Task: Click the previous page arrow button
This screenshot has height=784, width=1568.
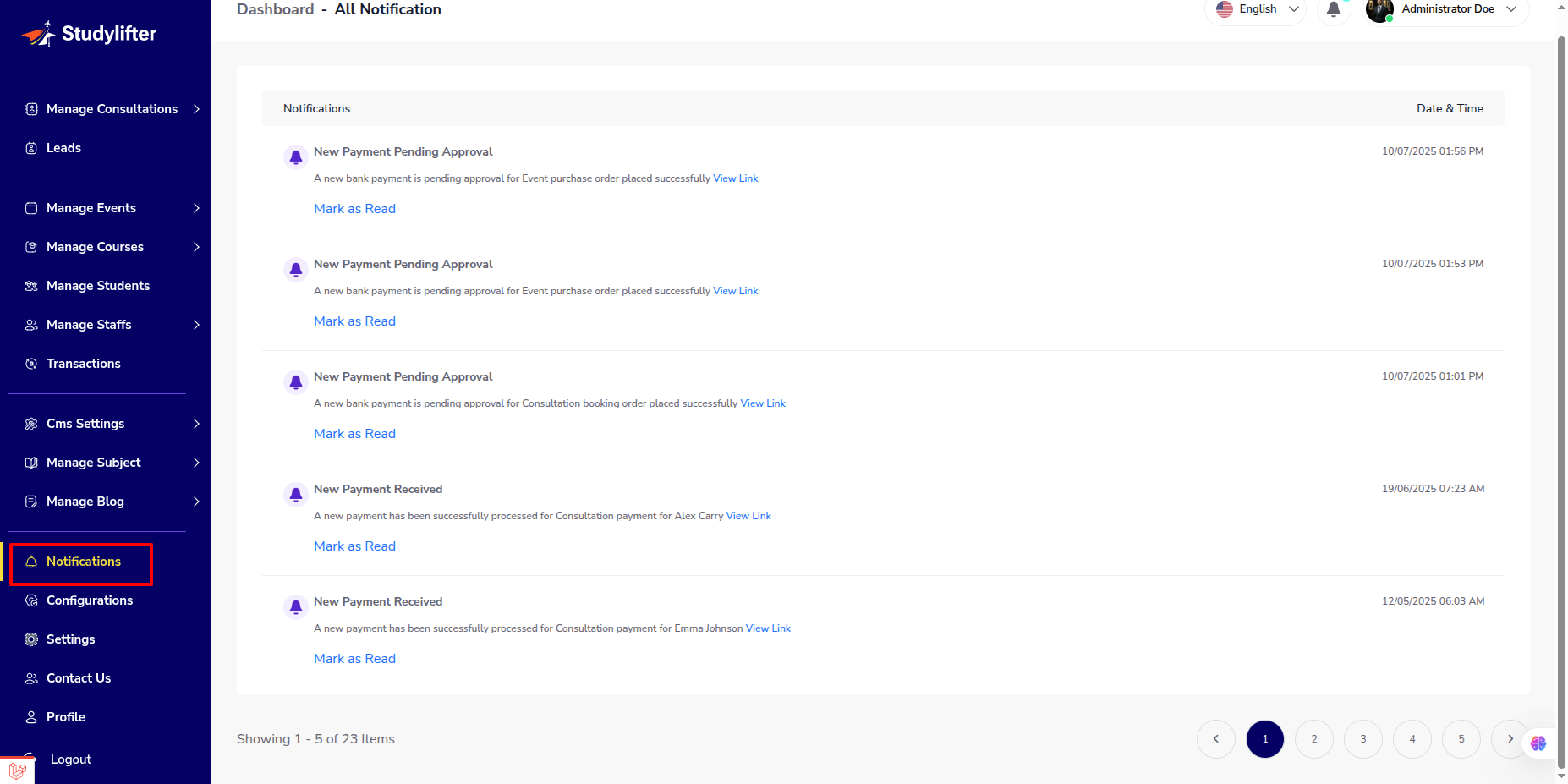Action: tap(1216, 739)
